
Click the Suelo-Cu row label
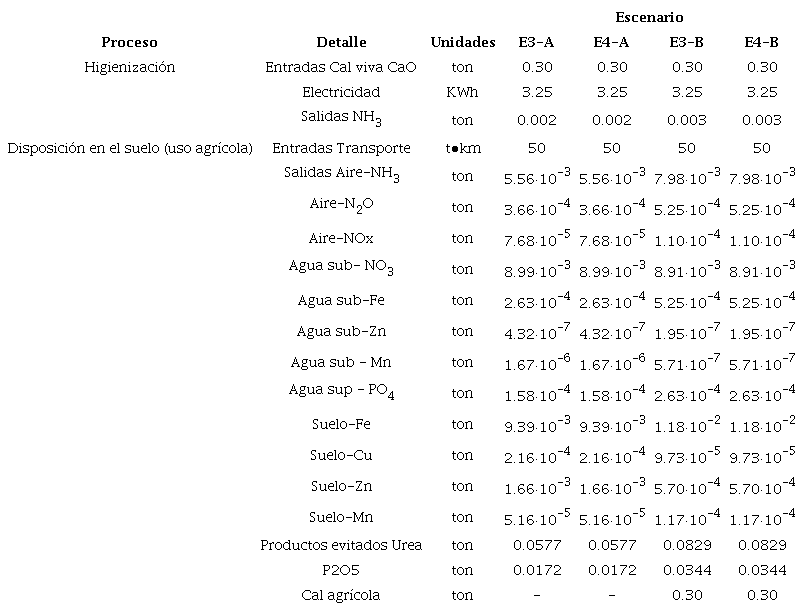click(341, 455)
